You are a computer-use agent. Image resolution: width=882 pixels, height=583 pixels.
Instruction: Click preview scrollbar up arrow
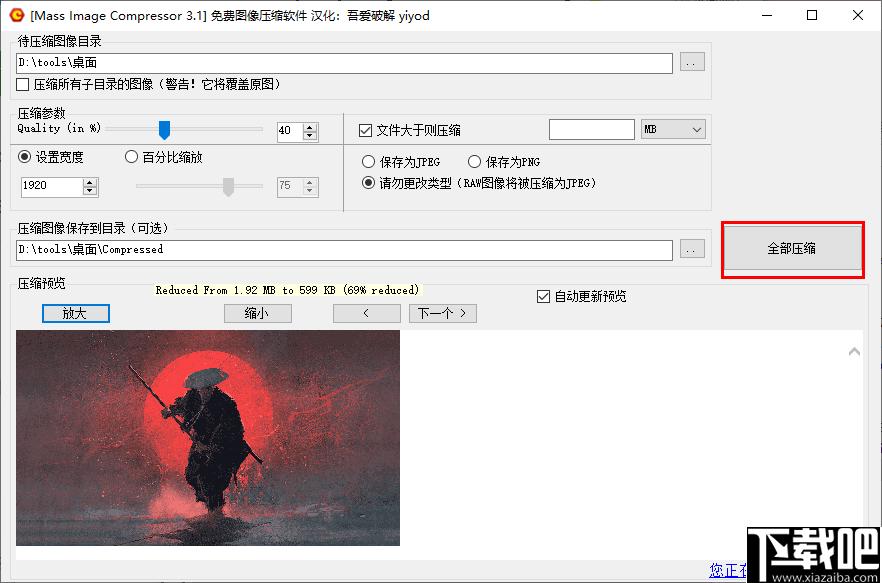pos(854,352)
